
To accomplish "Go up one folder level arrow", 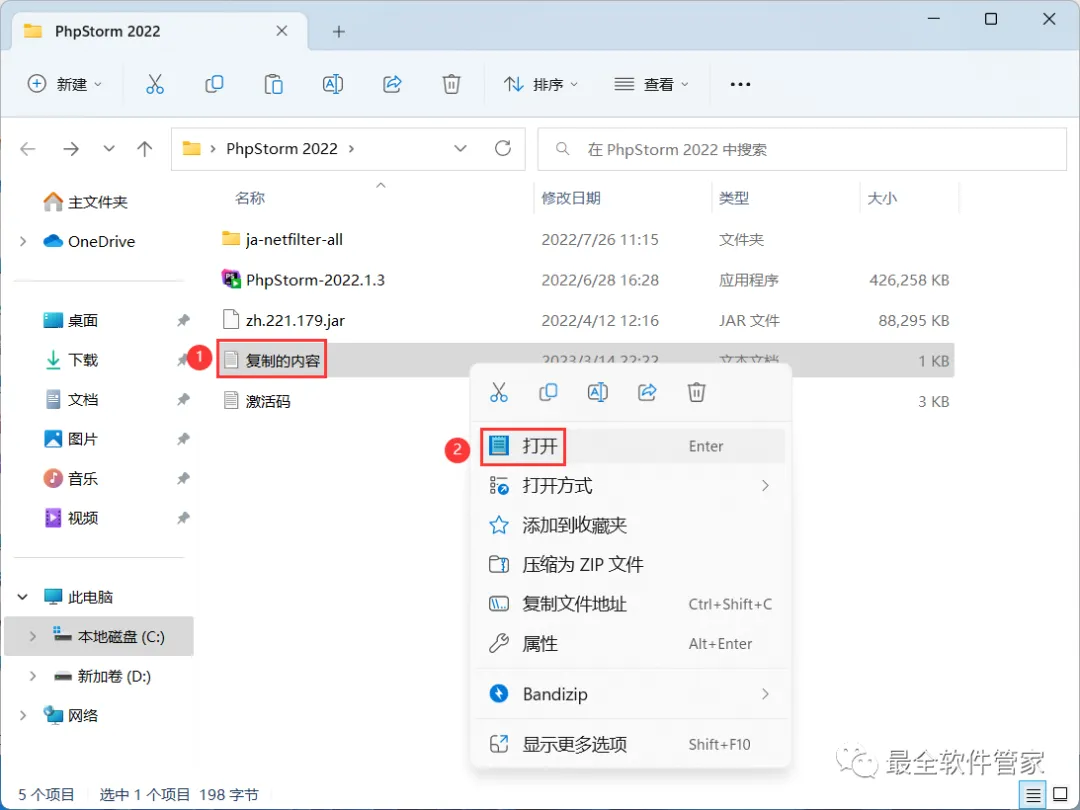I will point(145,149).
